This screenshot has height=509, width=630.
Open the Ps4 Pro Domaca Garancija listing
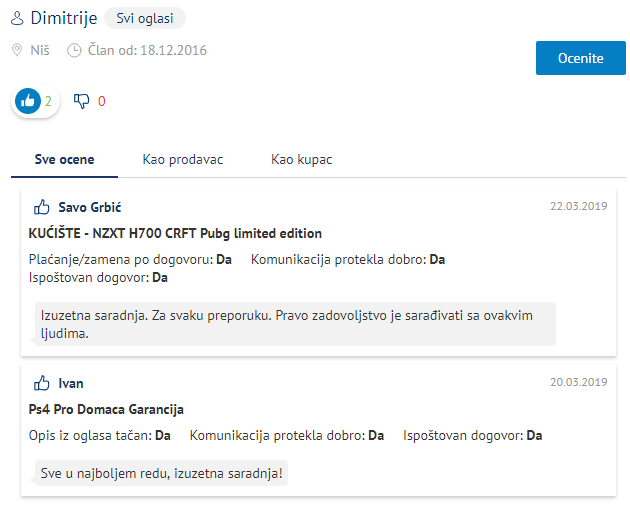coord(107,409)
